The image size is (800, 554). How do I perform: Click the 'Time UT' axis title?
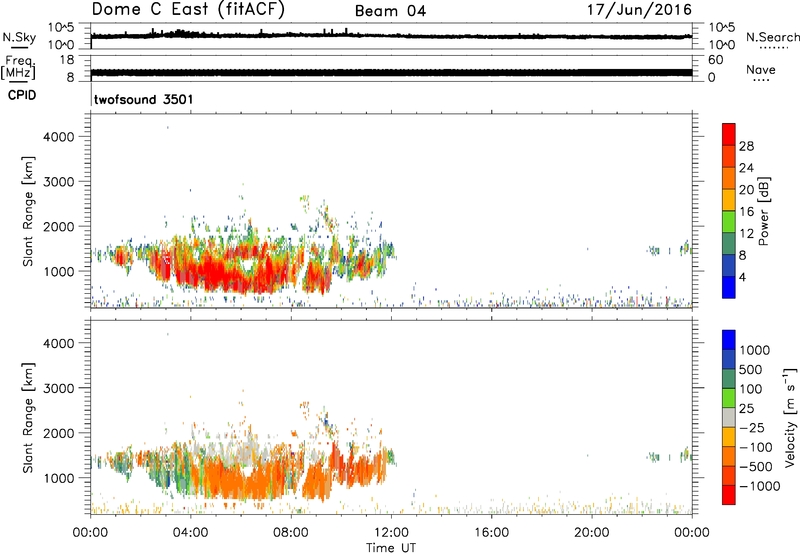[391, 548]
